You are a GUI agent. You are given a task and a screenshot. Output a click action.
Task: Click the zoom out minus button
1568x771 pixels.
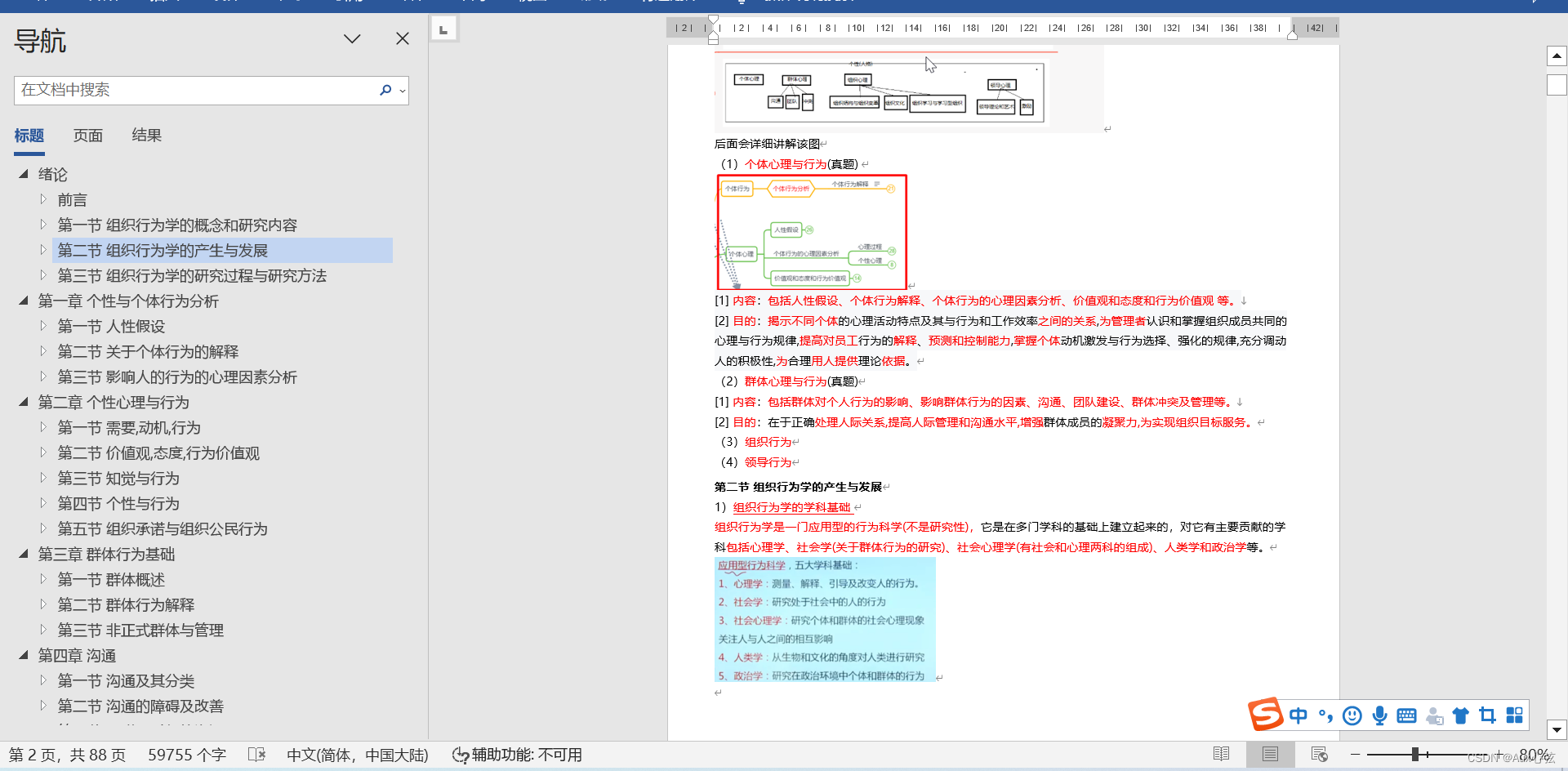pos(1356,755)
